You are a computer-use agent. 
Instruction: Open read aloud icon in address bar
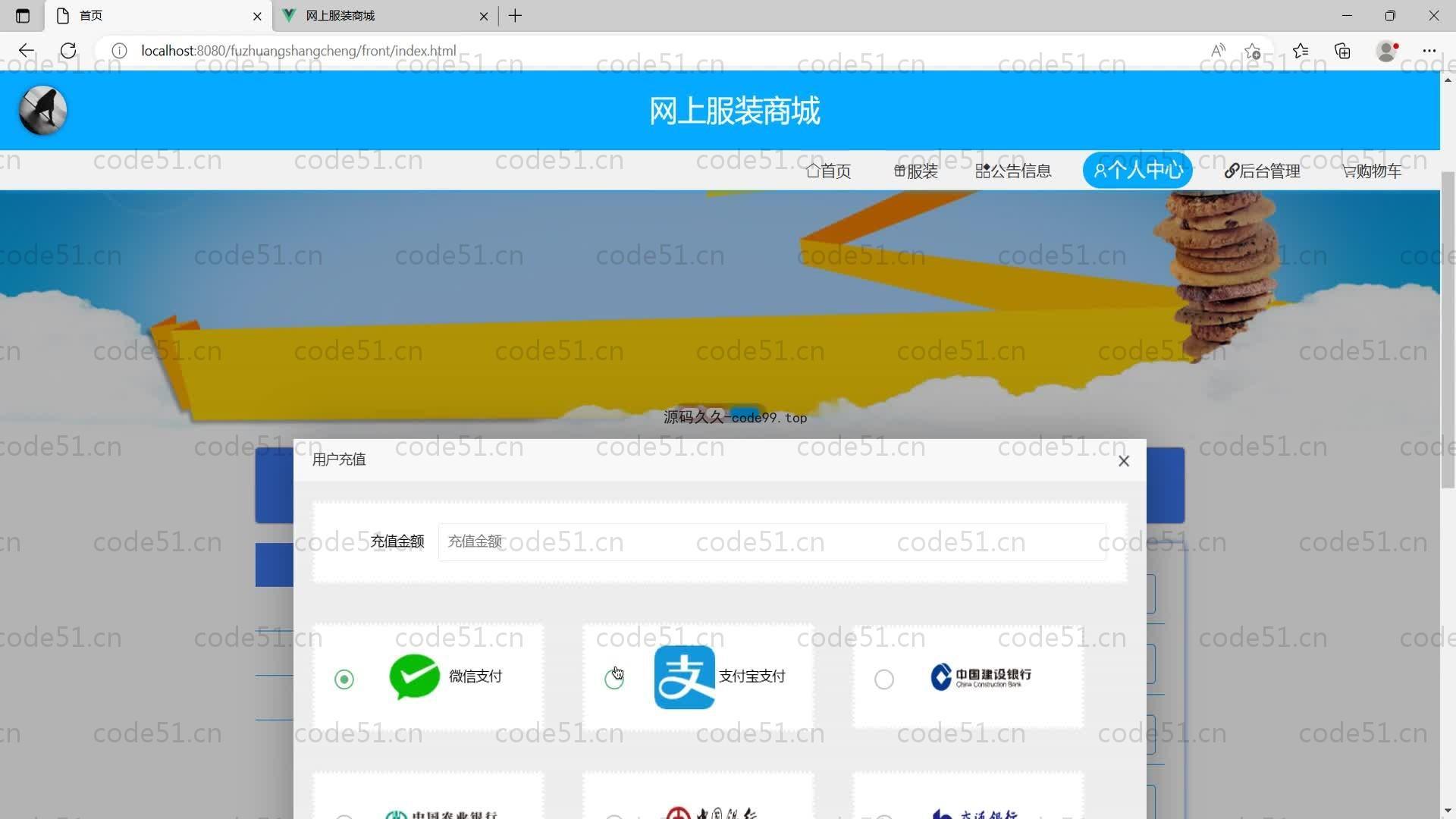click(1218, 51)
